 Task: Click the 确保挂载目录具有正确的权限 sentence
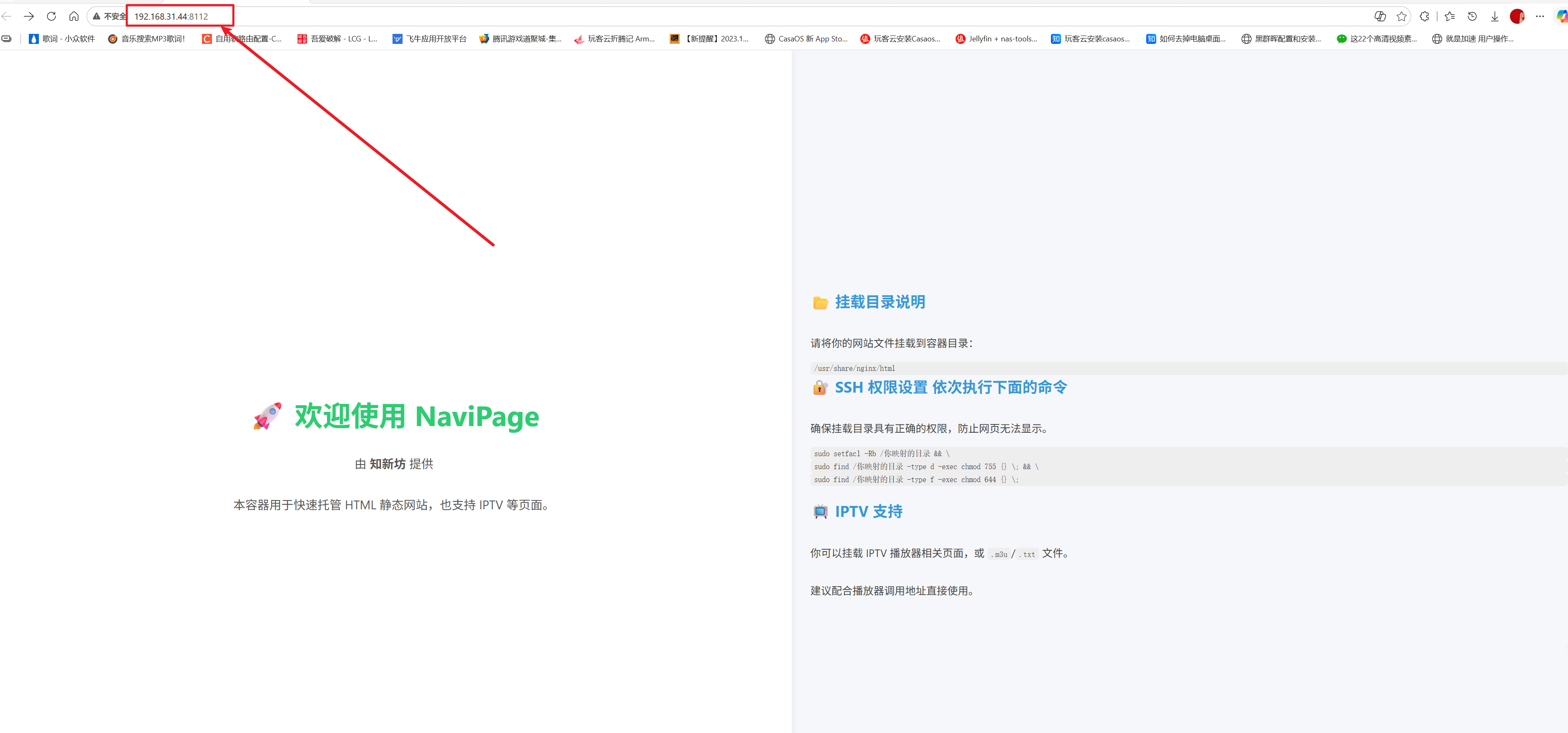point(931,429)
